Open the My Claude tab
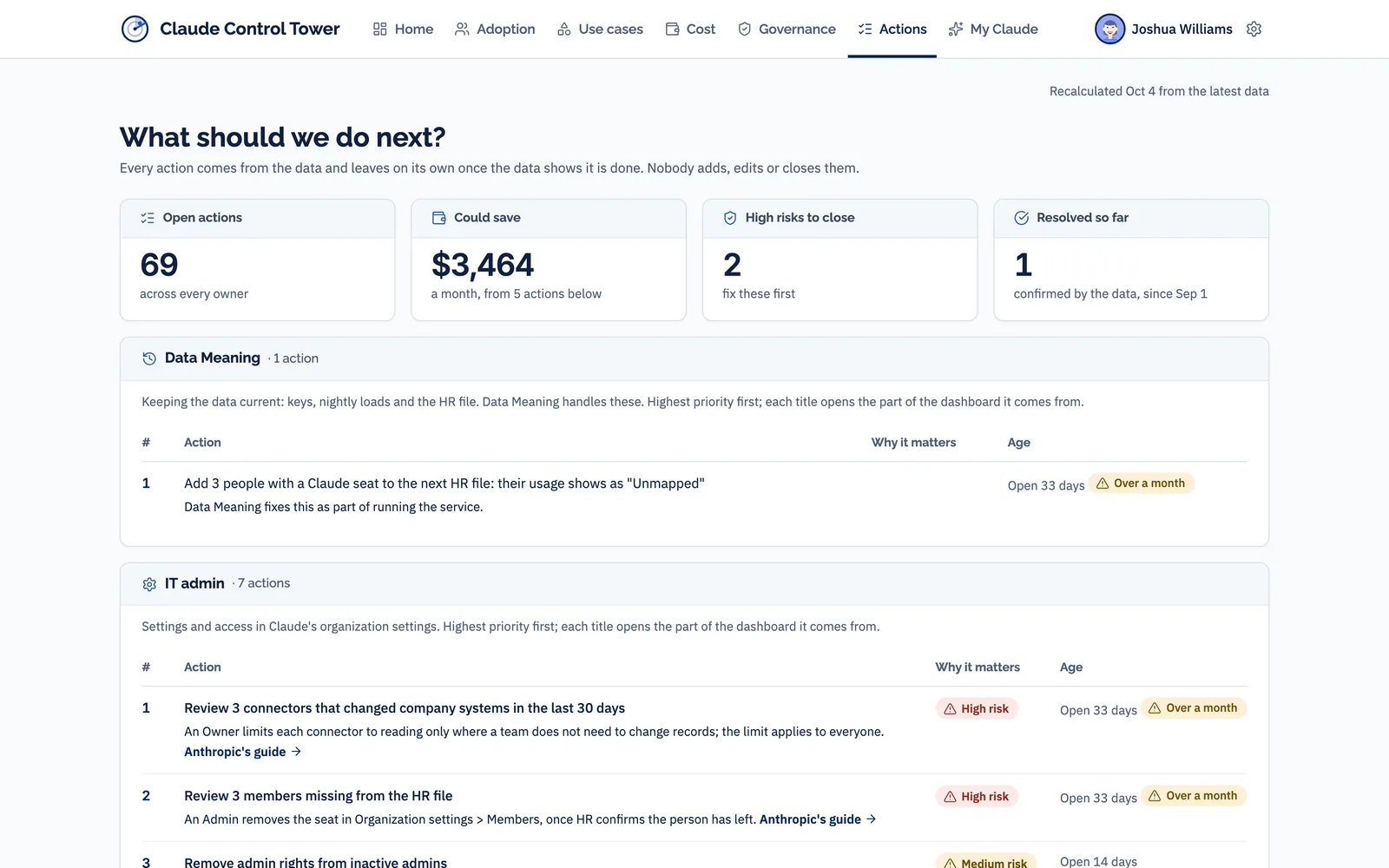The height and width of the screenshot is (868, 1389). pos(993,29)
